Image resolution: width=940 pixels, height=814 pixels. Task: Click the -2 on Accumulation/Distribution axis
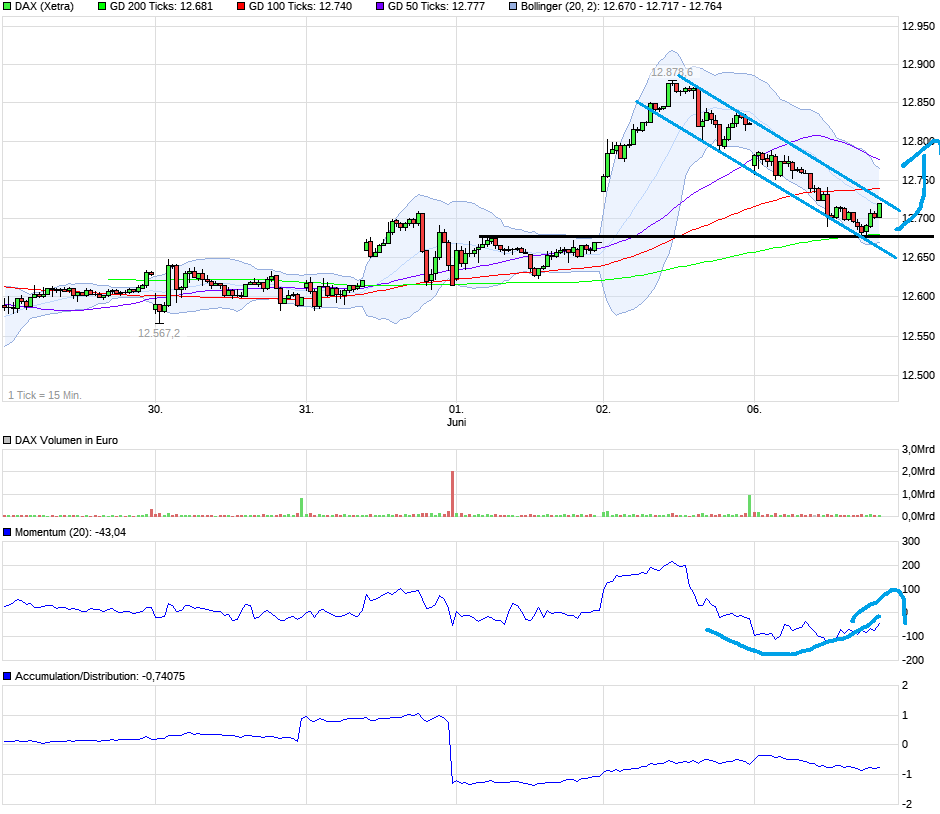coord(907,804)
